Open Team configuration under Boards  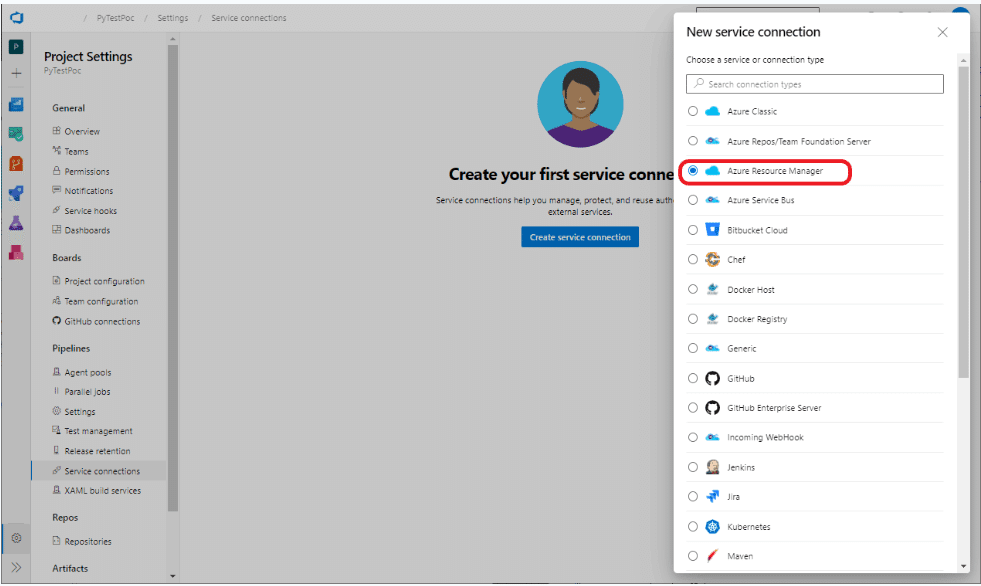[x=101, y=301]
